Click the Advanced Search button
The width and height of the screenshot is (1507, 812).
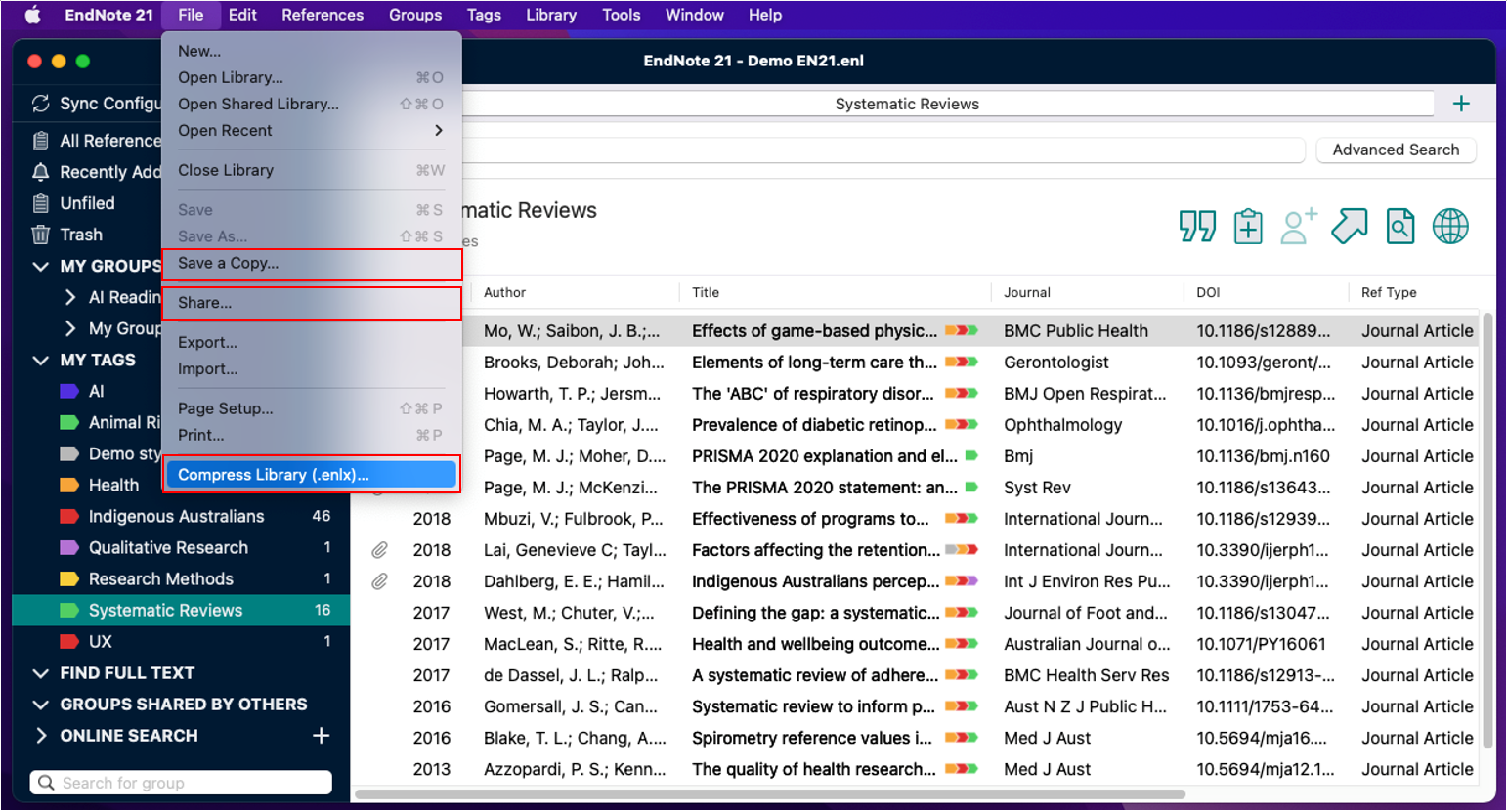pyautogui.click(x=1396, y=150)
